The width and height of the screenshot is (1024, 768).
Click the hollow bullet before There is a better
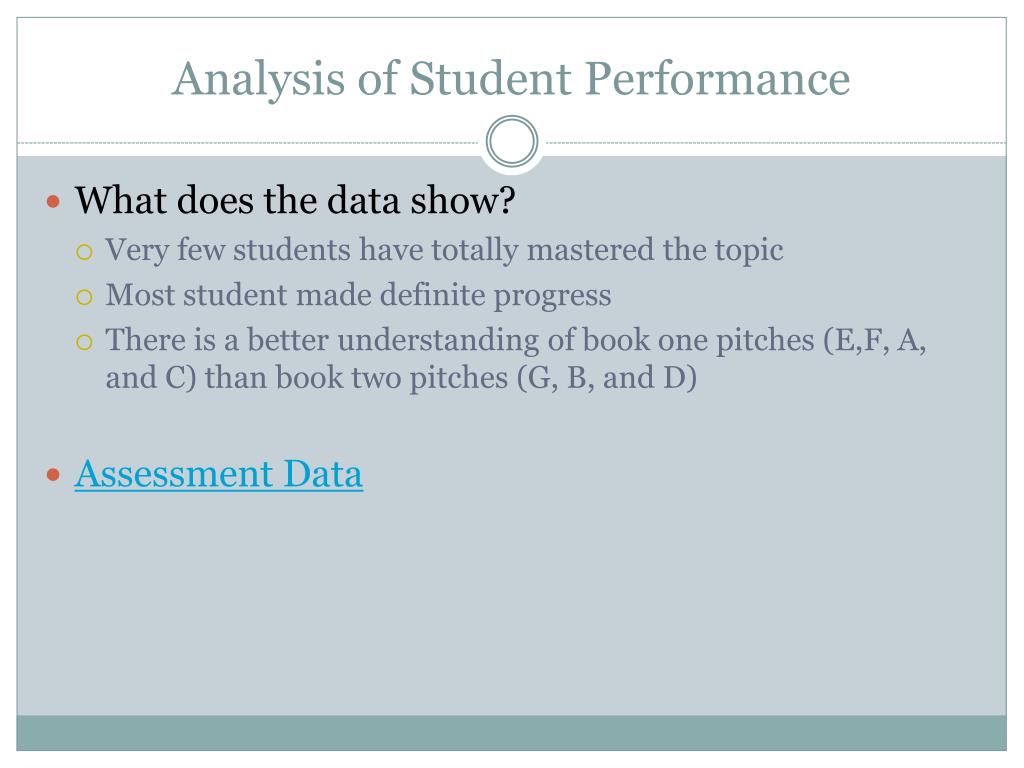click(x=84, y=342)
